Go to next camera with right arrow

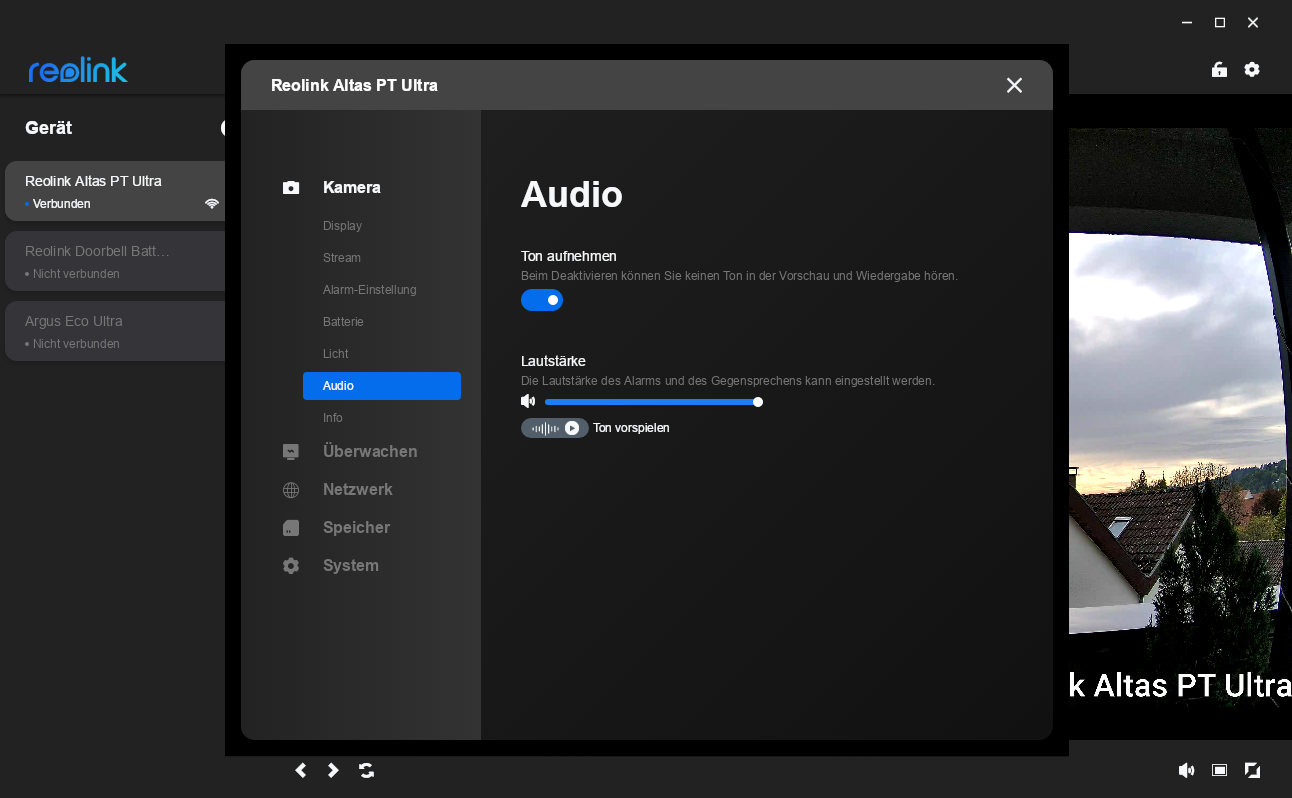[334, 770]
